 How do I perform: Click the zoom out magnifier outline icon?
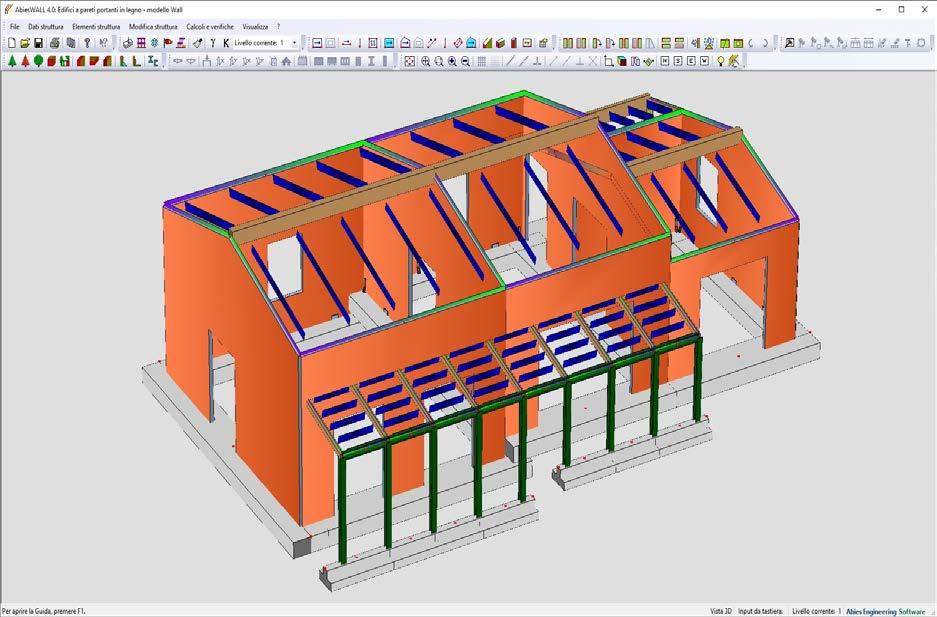(439, 61)
